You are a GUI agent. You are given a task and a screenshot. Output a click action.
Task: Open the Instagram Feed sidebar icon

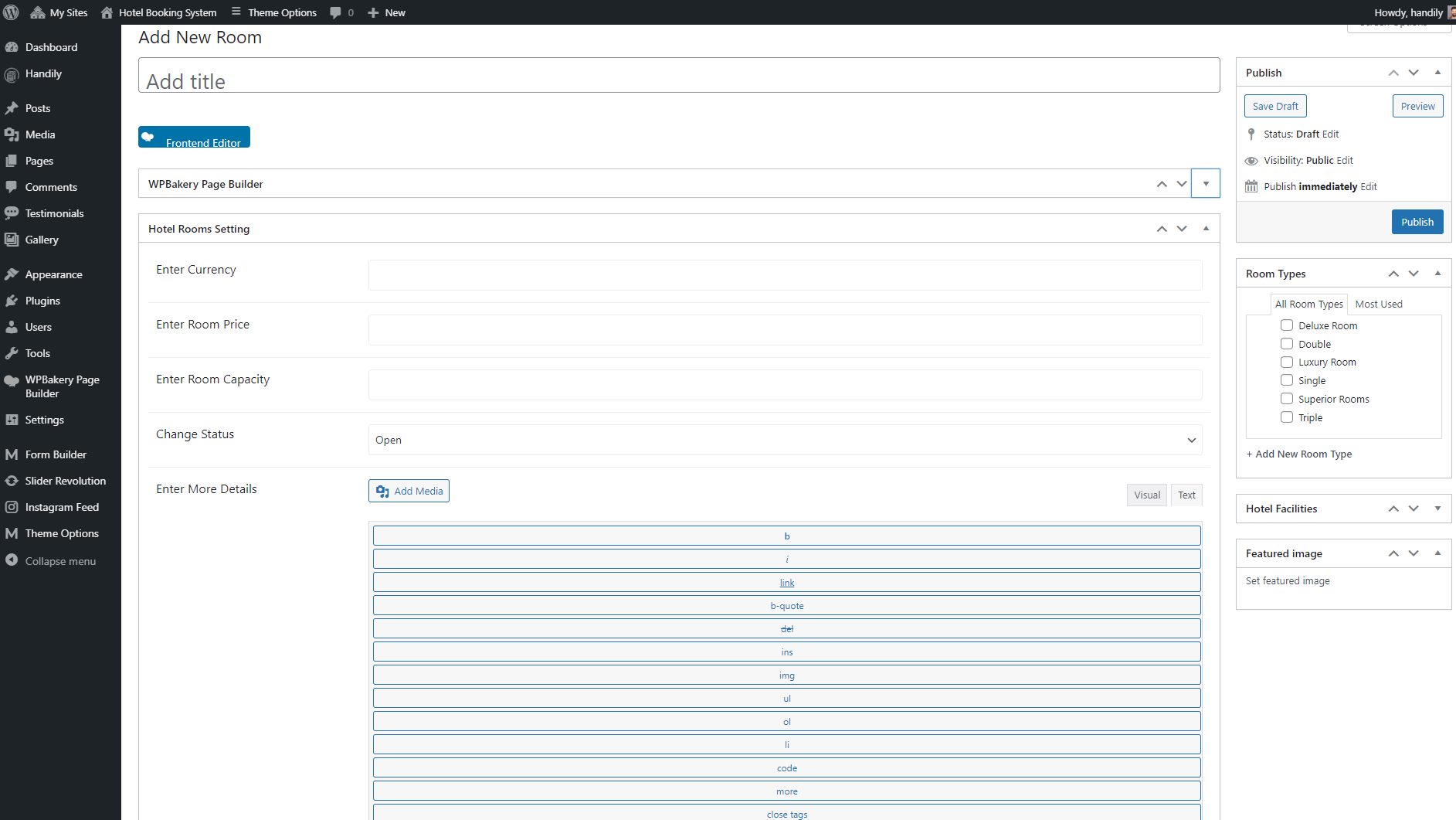click(x=12, y=507)
